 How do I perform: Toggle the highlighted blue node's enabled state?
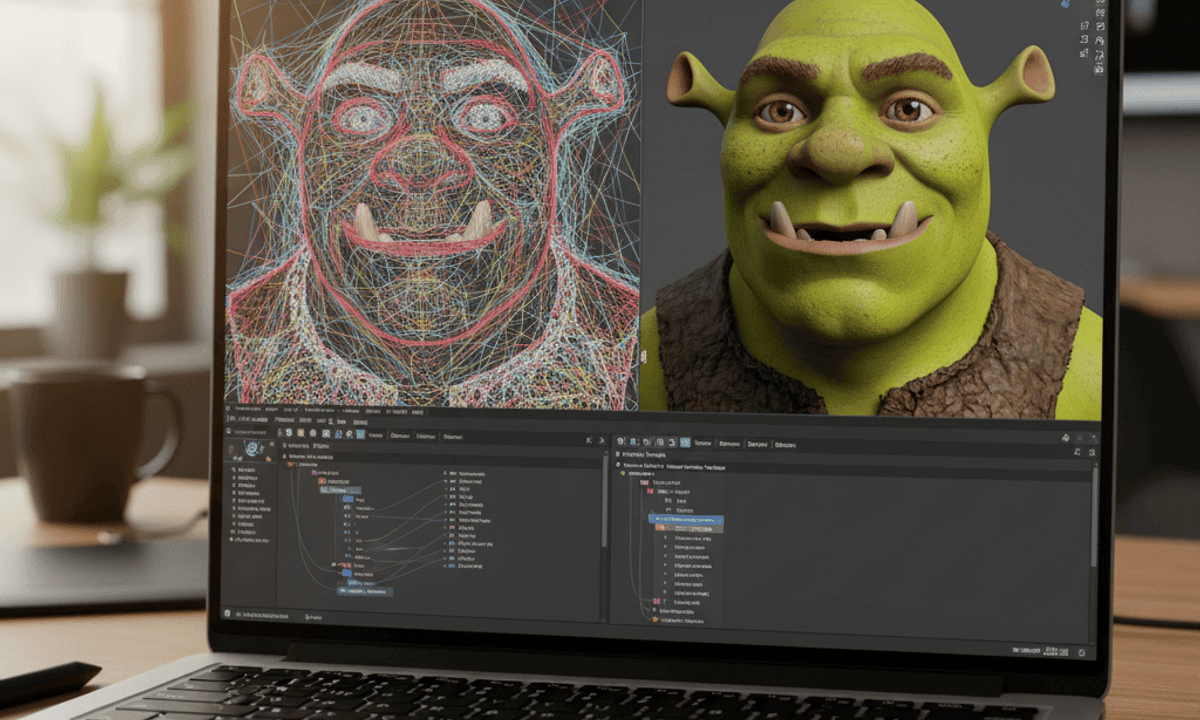686,520
